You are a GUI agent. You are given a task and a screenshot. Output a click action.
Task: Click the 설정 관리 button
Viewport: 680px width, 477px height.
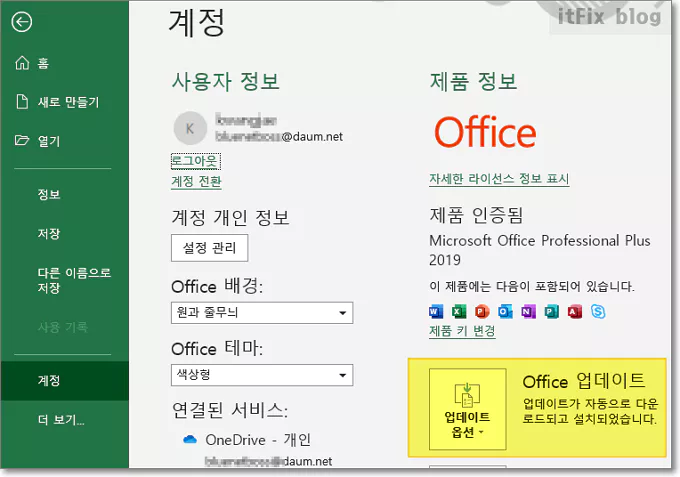pos(209,248)
